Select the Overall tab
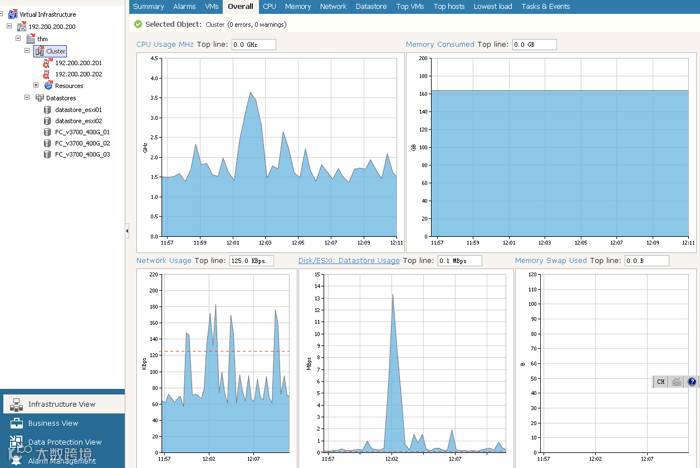The width and height of the screenshot is (700, 468). coord(240,6)
